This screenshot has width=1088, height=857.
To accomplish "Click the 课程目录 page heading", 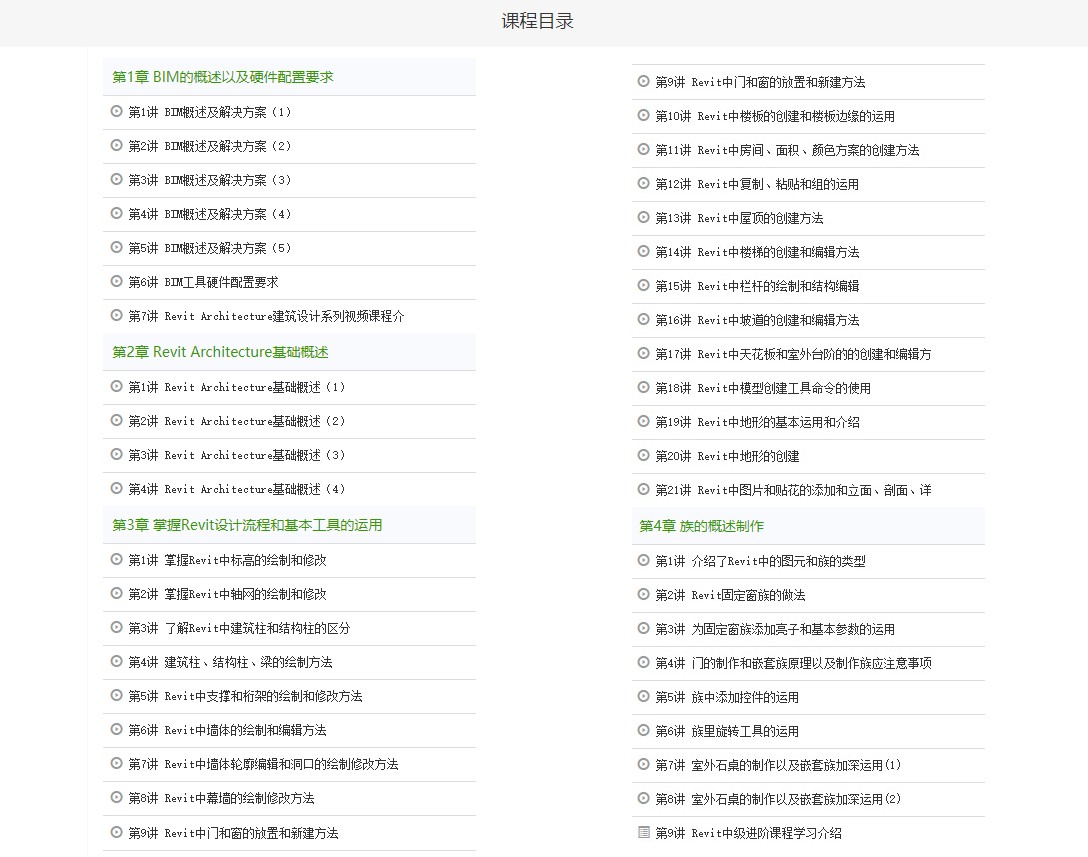I will pos(537,21).
